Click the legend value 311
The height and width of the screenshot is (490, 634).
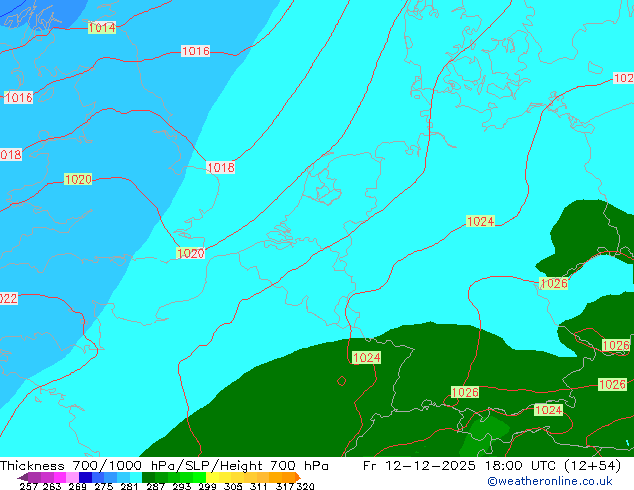click(259, 486)
